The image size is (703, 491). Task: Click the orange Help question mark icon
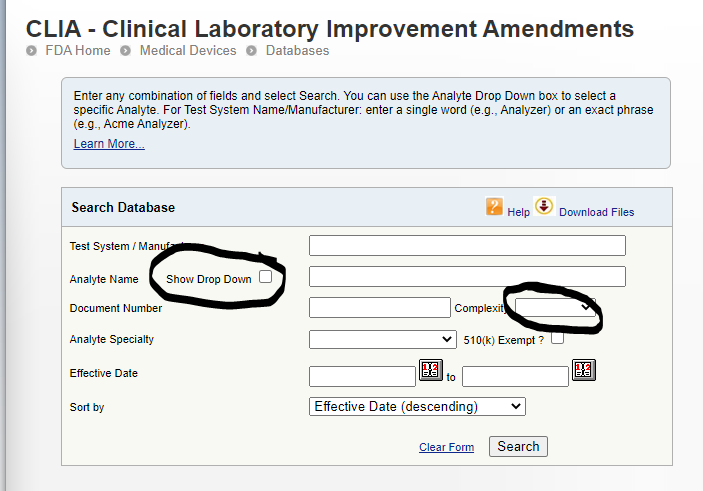point(494,207)
